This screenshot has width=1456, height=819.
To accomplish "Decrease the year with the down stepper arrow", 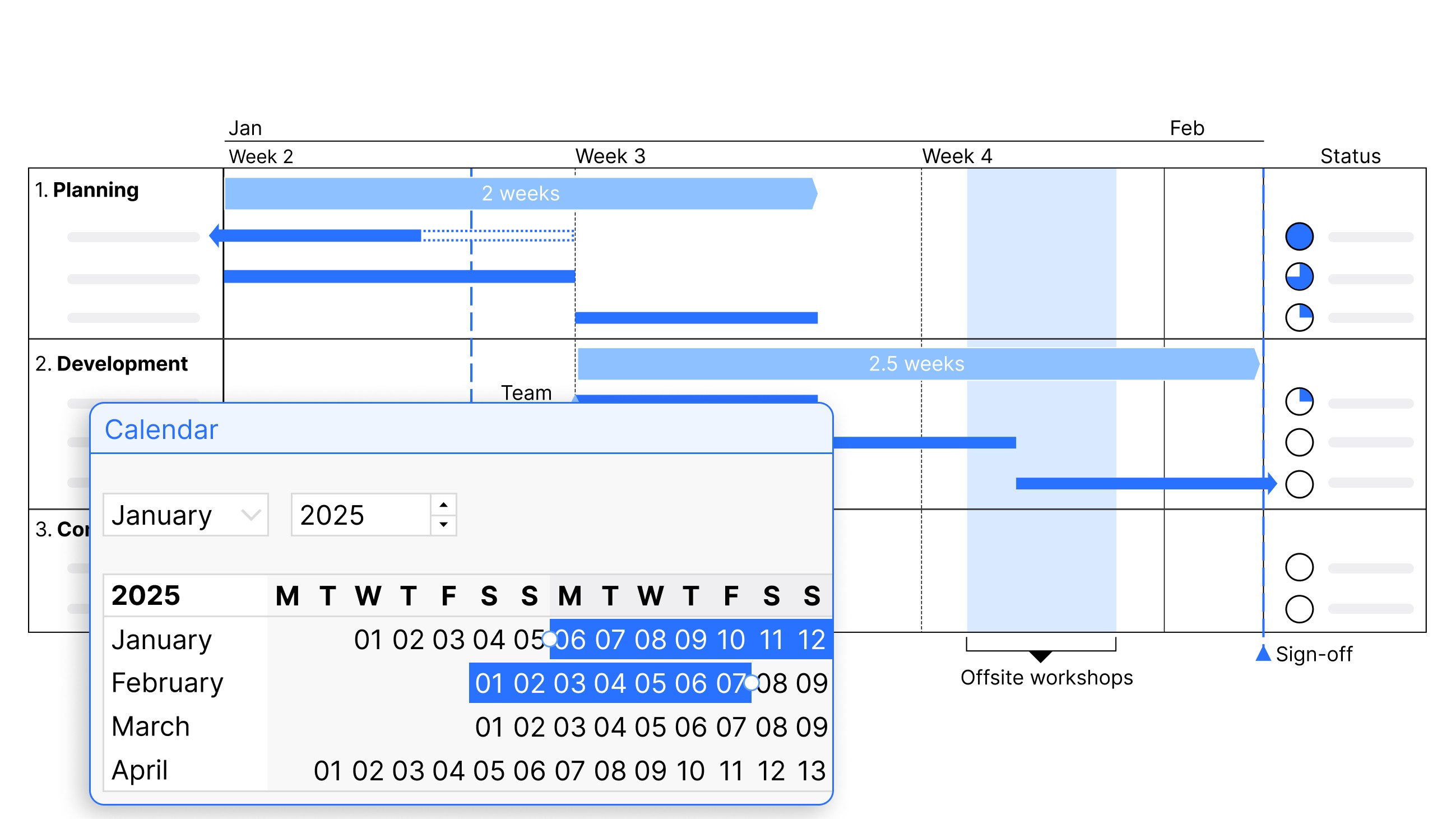I will [444, 525].
